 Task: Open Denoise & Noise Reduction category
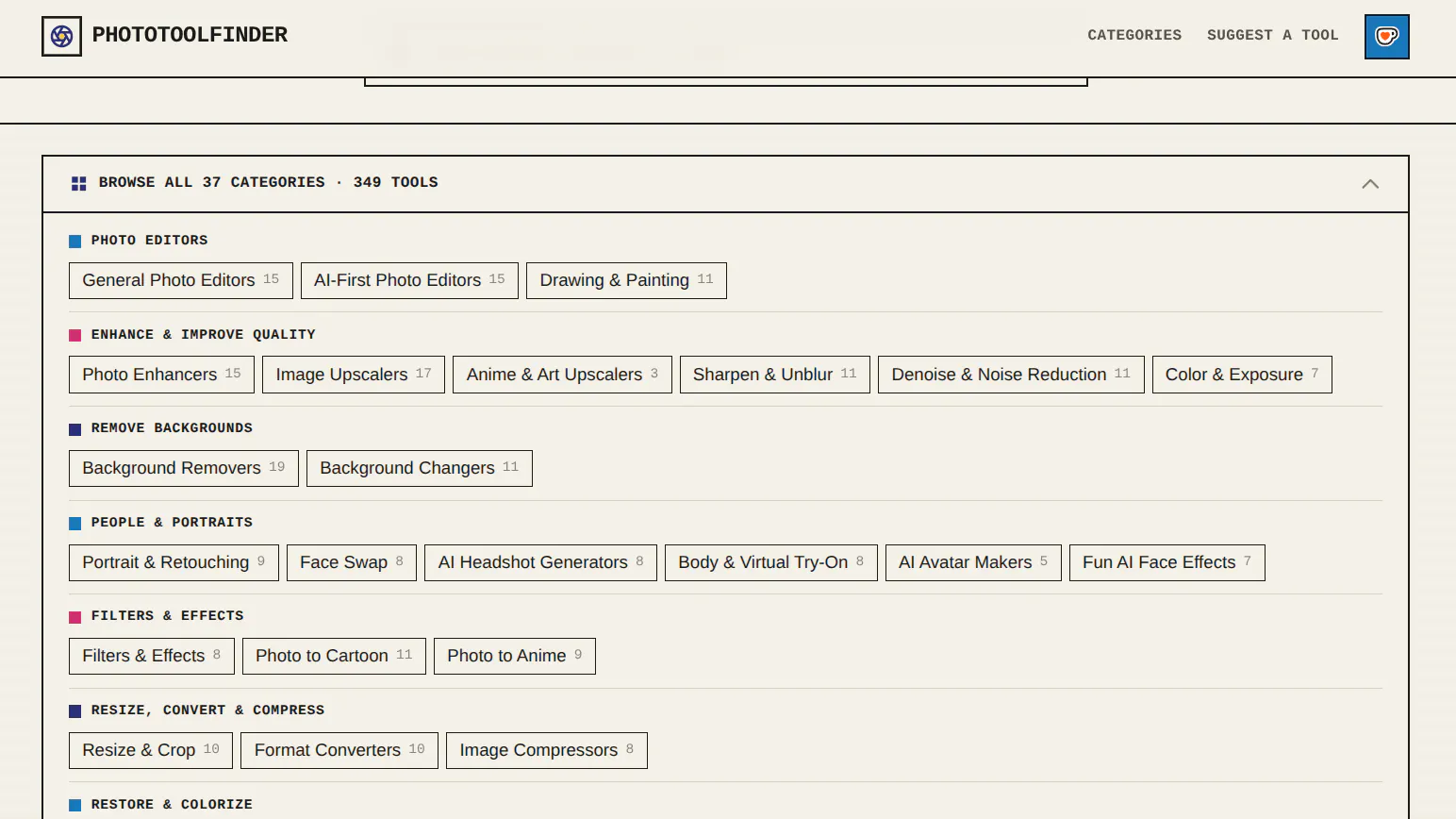tap(1011, 375)
